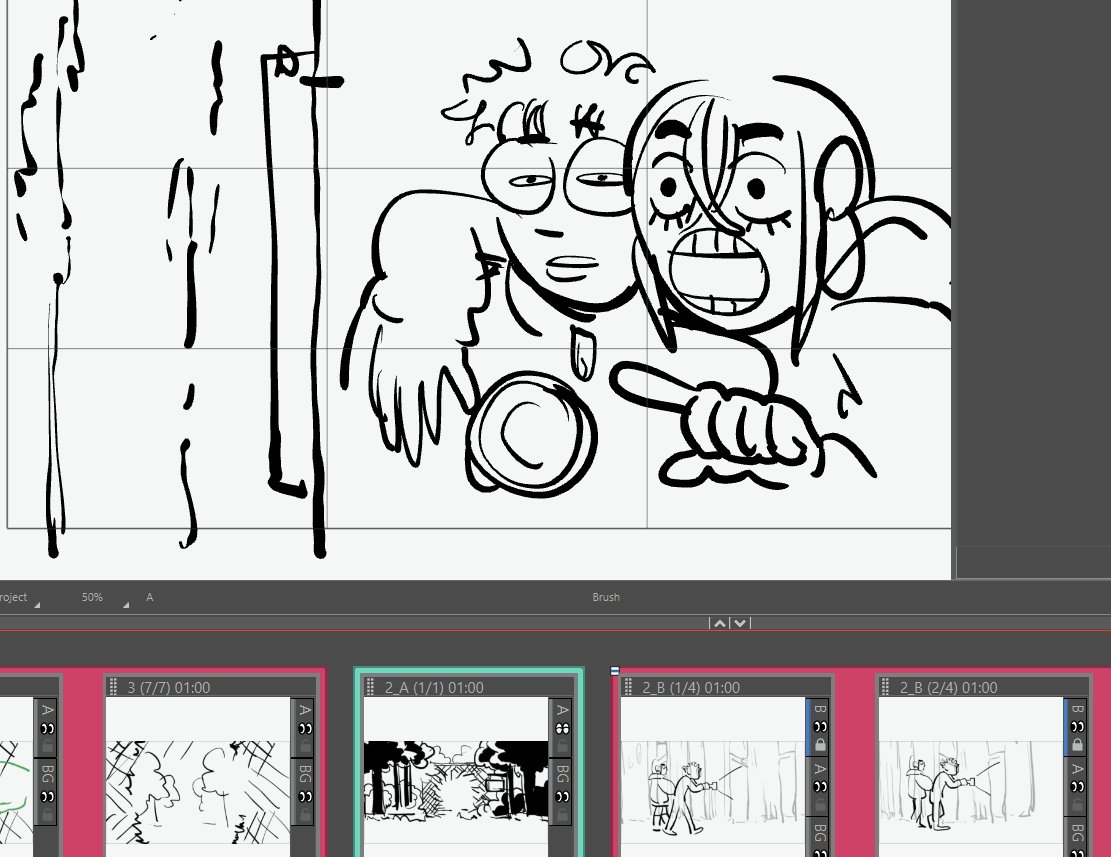Image resolution: width=1111 pixels, height=857 pixels.
Task: Click the current layer name A in status bar
Action: [150, 597]
